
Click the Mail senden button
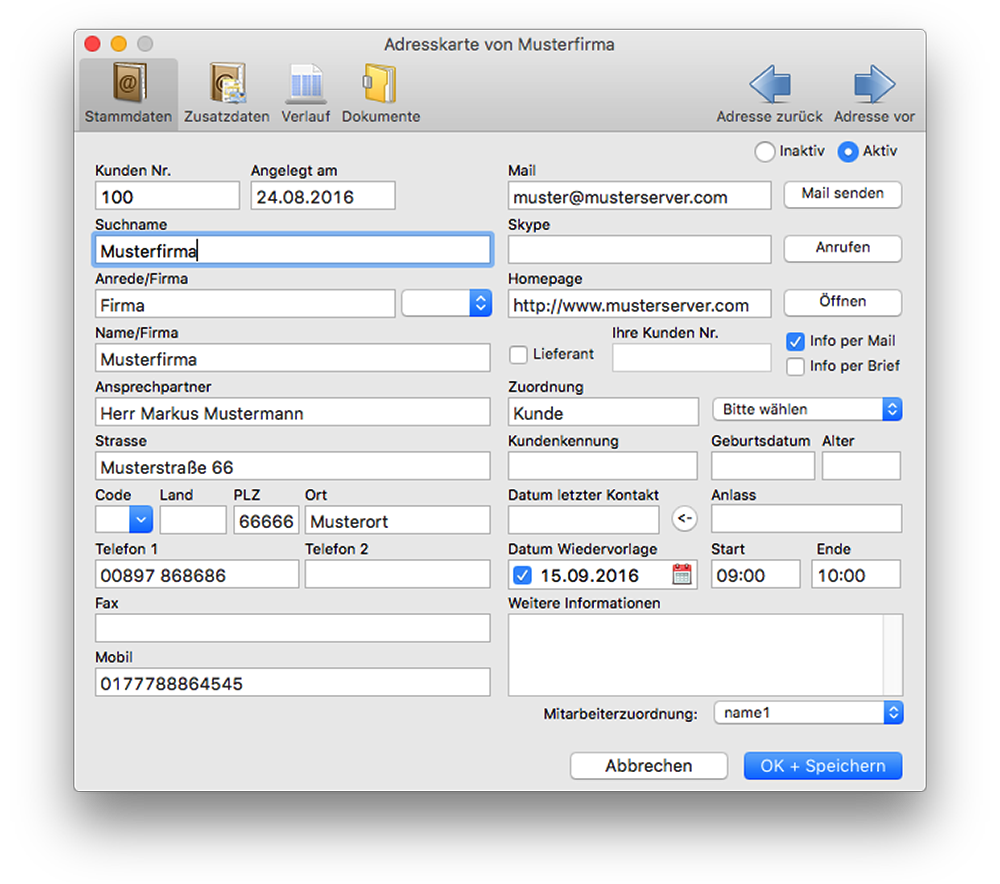click(x=842, y=194)
